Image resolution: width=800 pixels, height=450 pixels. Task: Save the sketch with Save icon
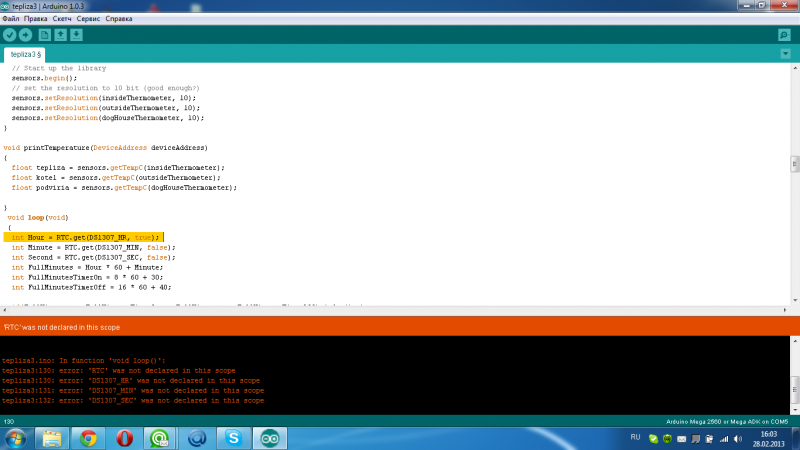pyautogui.click(x=76, y=35)
